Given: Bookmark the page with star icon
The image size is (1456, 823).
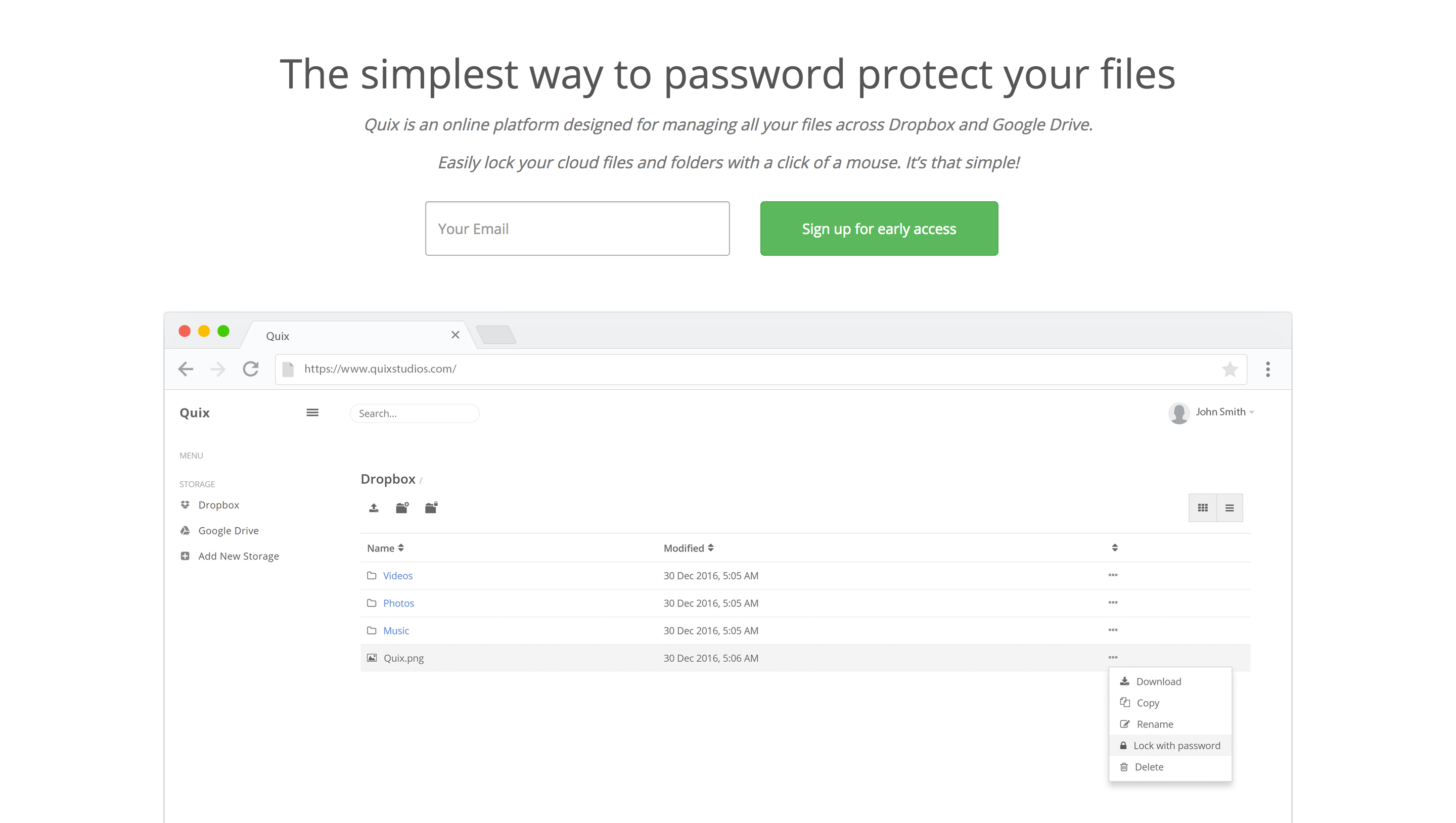Looking at the screenshot, I should pyautogui.click(x=1230, y=369).
